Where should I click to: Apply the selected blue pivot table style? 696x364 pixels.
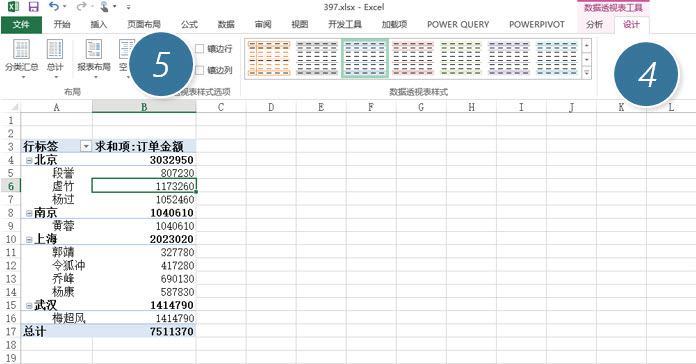365,58
